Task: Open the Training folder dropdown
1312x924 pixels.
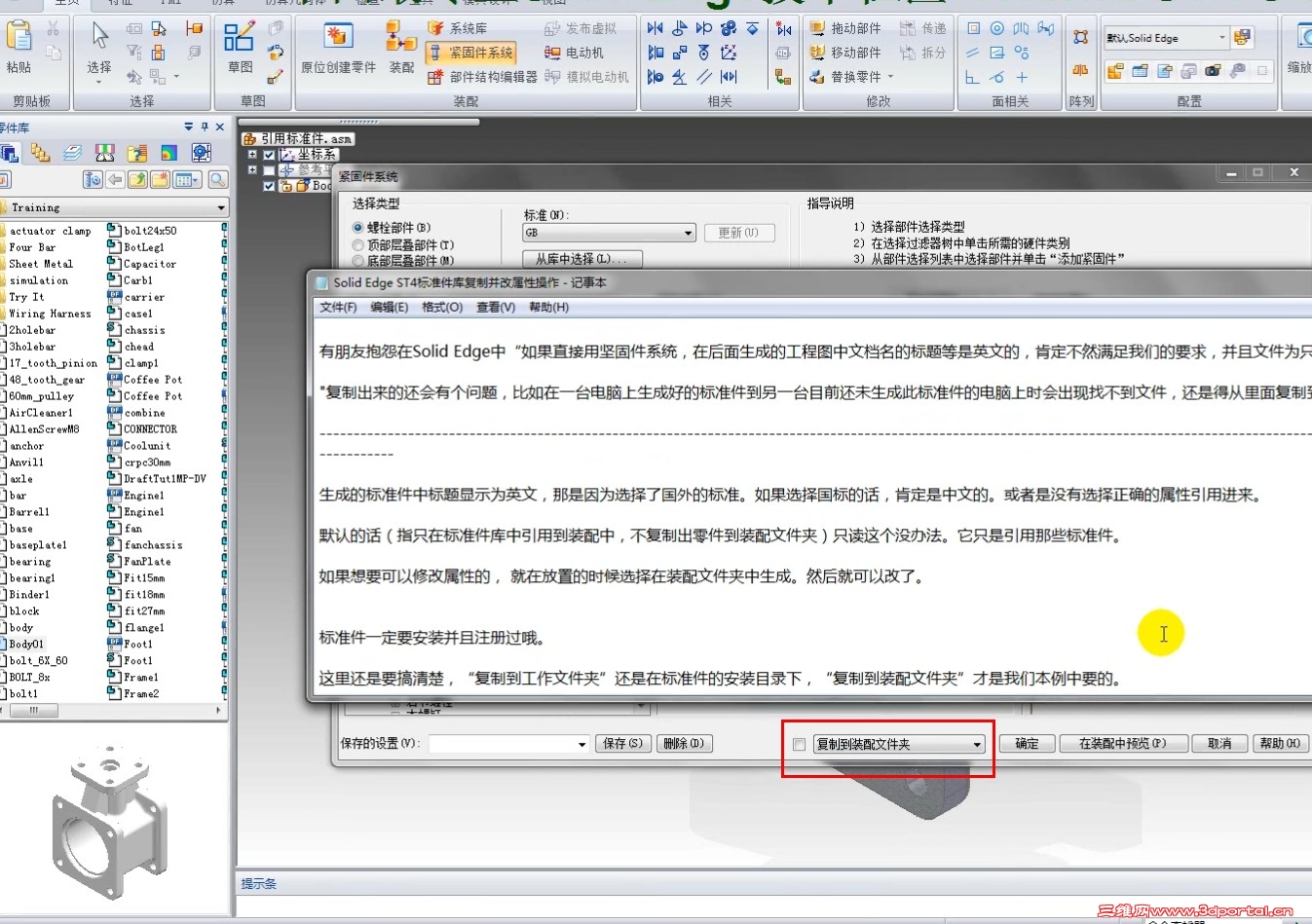Action: (x=221, y=207)
